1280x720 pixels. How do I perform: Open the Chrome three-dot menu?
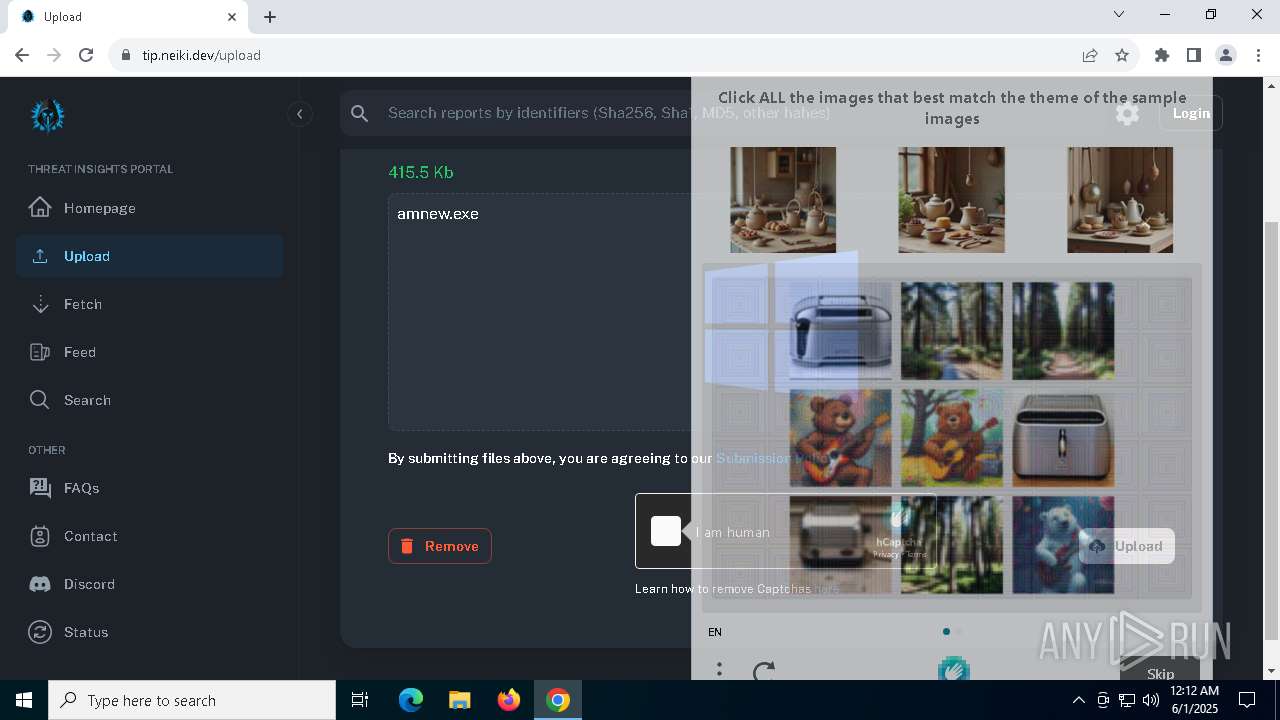tap(1258, 55)
